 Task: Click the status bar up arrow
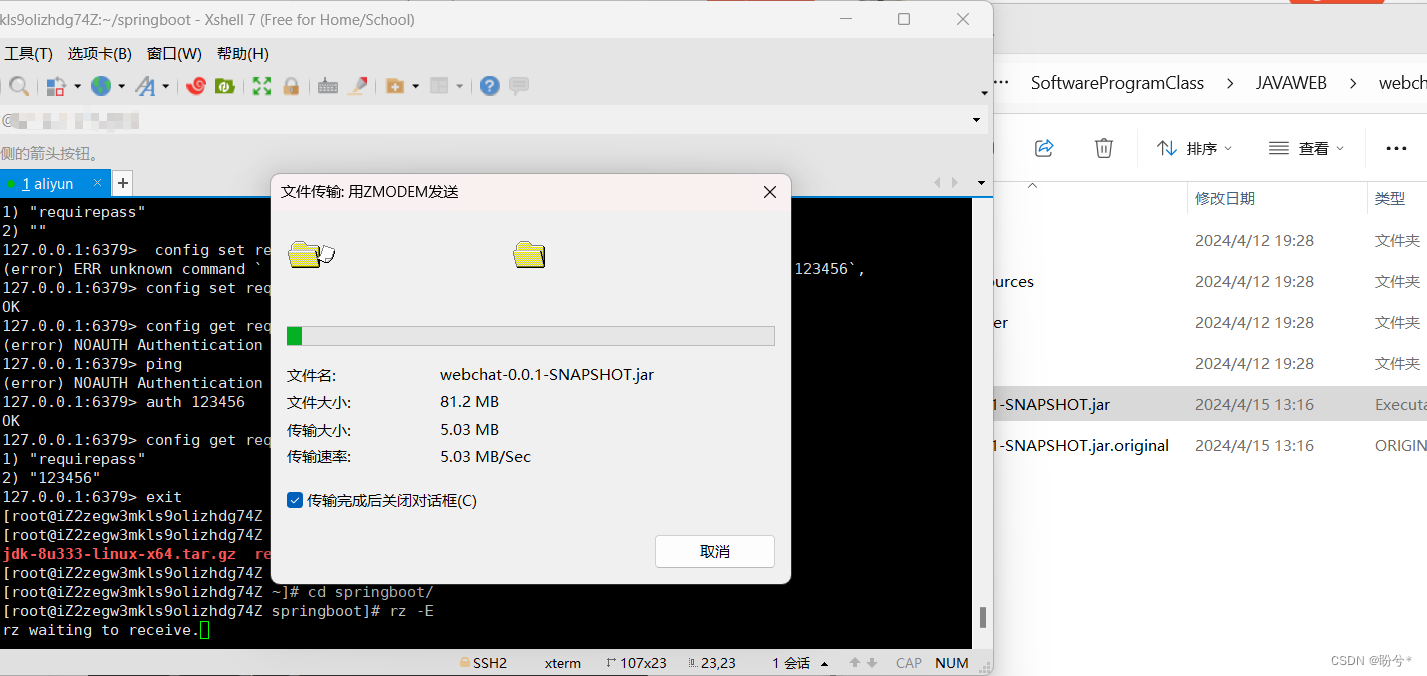click(855, 663)
